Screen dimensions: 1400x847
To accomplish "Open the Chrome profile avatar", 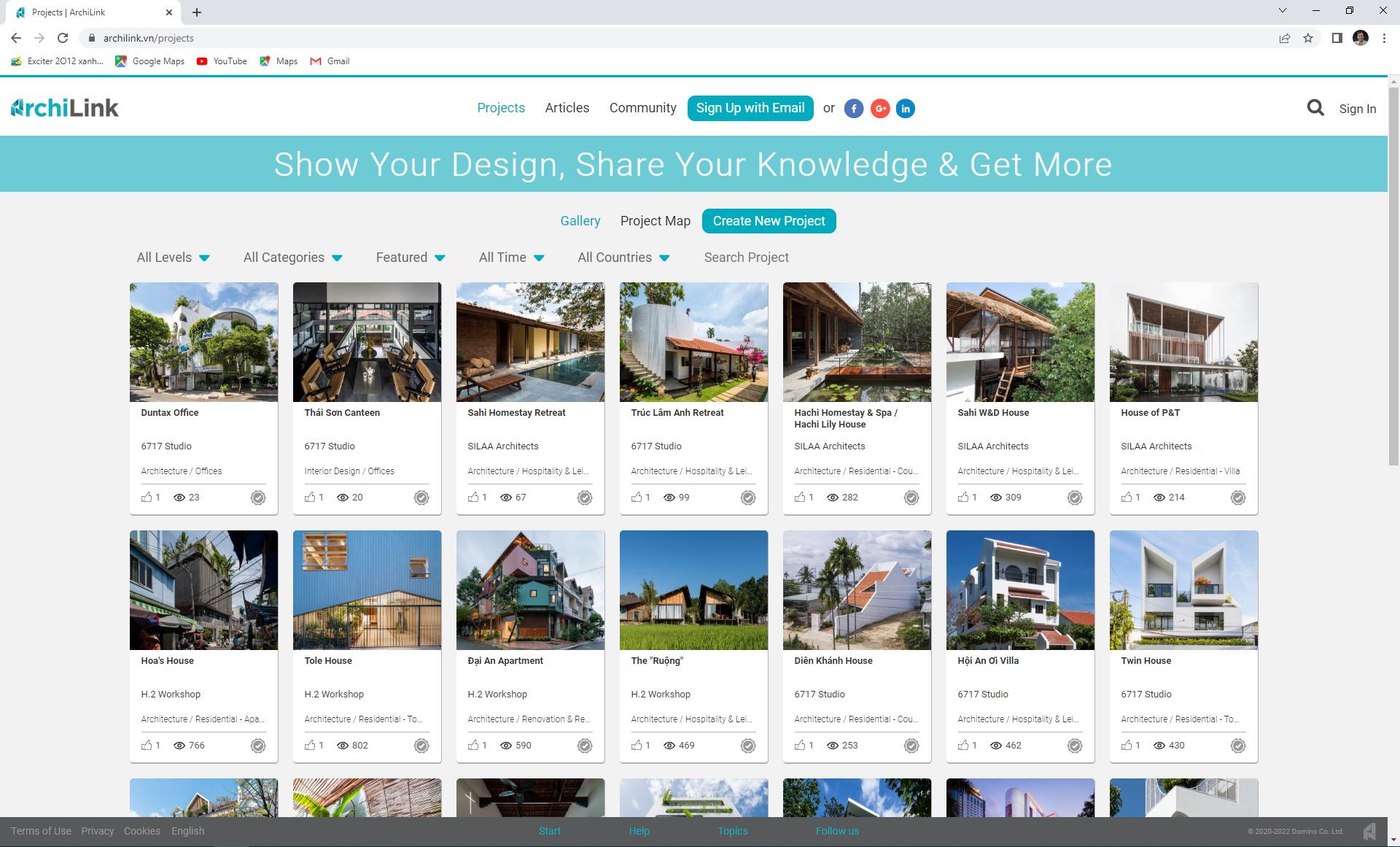I will 1361,38.
